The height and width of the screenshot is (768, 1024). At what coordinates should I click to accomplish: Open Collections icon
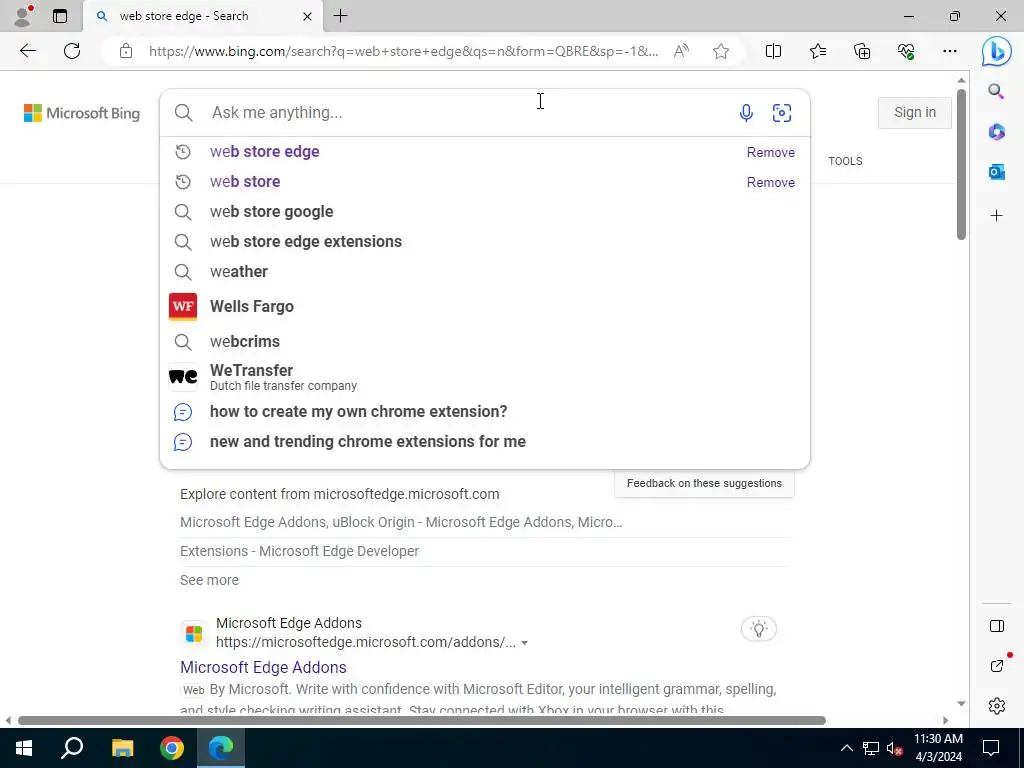coord(862,51)
